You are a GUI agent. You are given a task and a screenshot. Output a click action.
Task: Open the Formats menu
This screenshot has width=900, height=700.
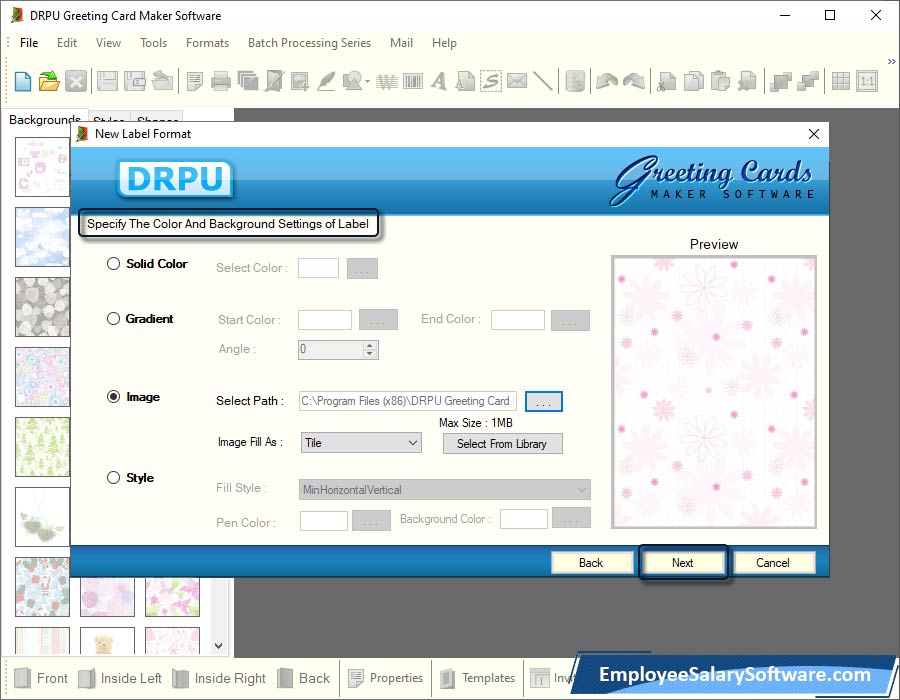(207, 42)
